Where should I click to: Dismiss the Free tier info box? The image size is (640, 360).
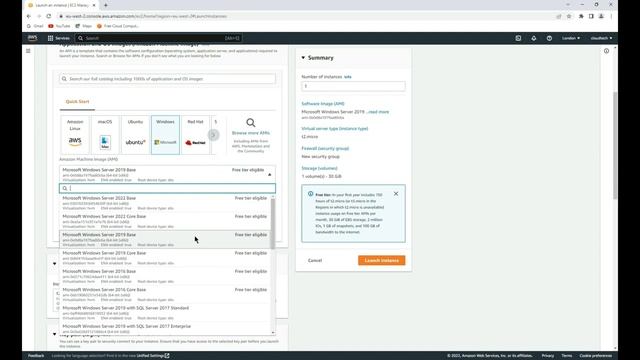396,194
